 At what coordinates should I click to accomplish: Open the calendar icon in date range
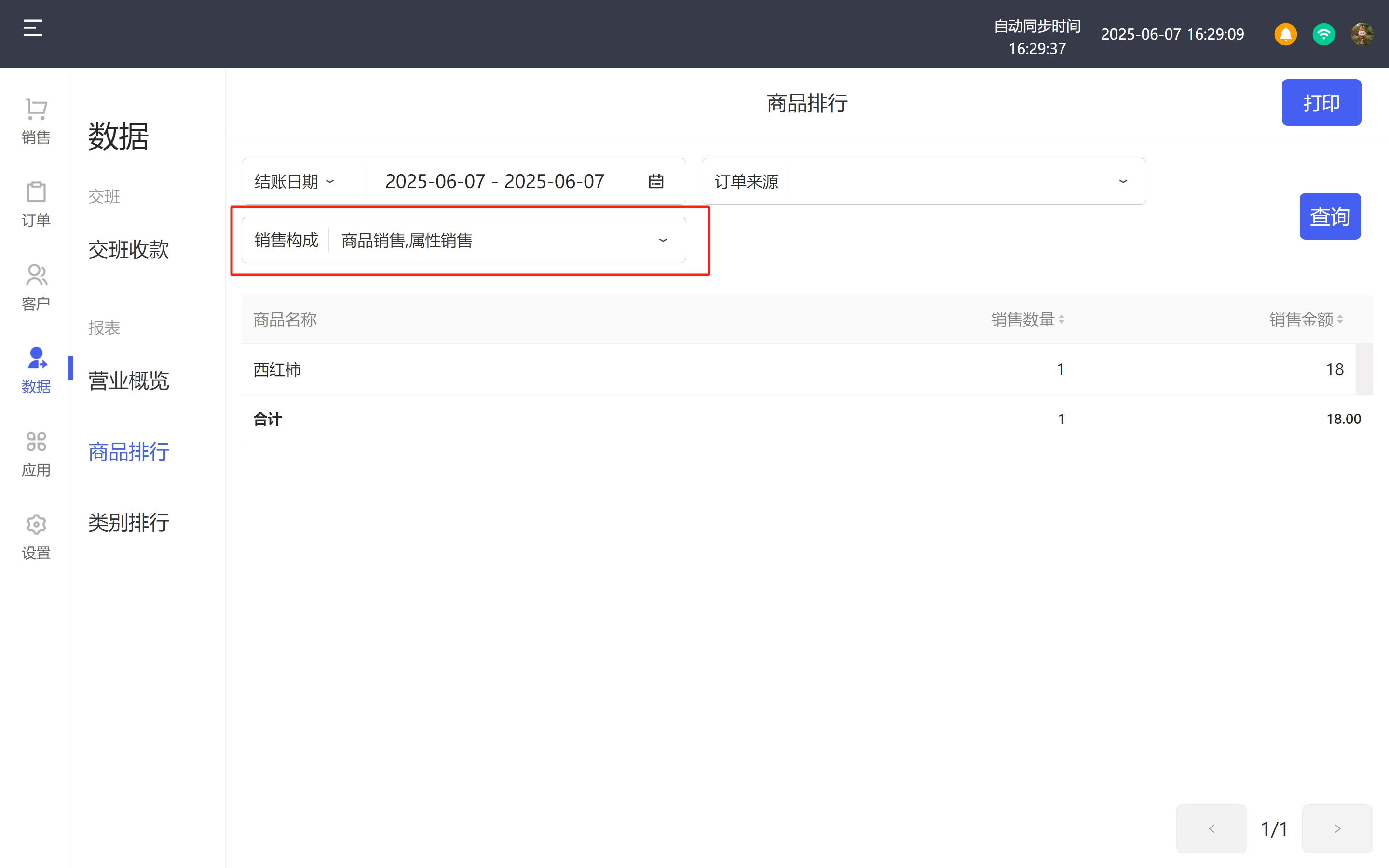(656, 181)
